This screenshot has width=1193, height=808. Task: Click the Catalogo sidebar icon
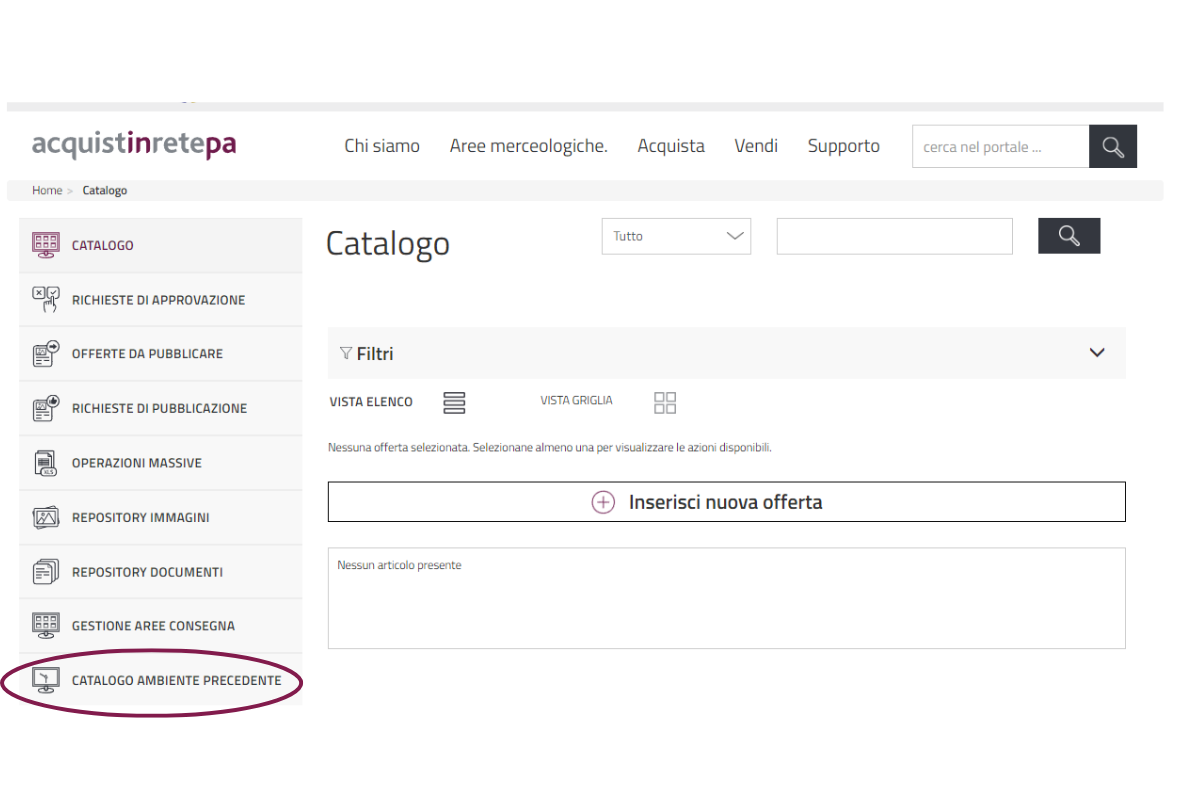click(46, 245)
